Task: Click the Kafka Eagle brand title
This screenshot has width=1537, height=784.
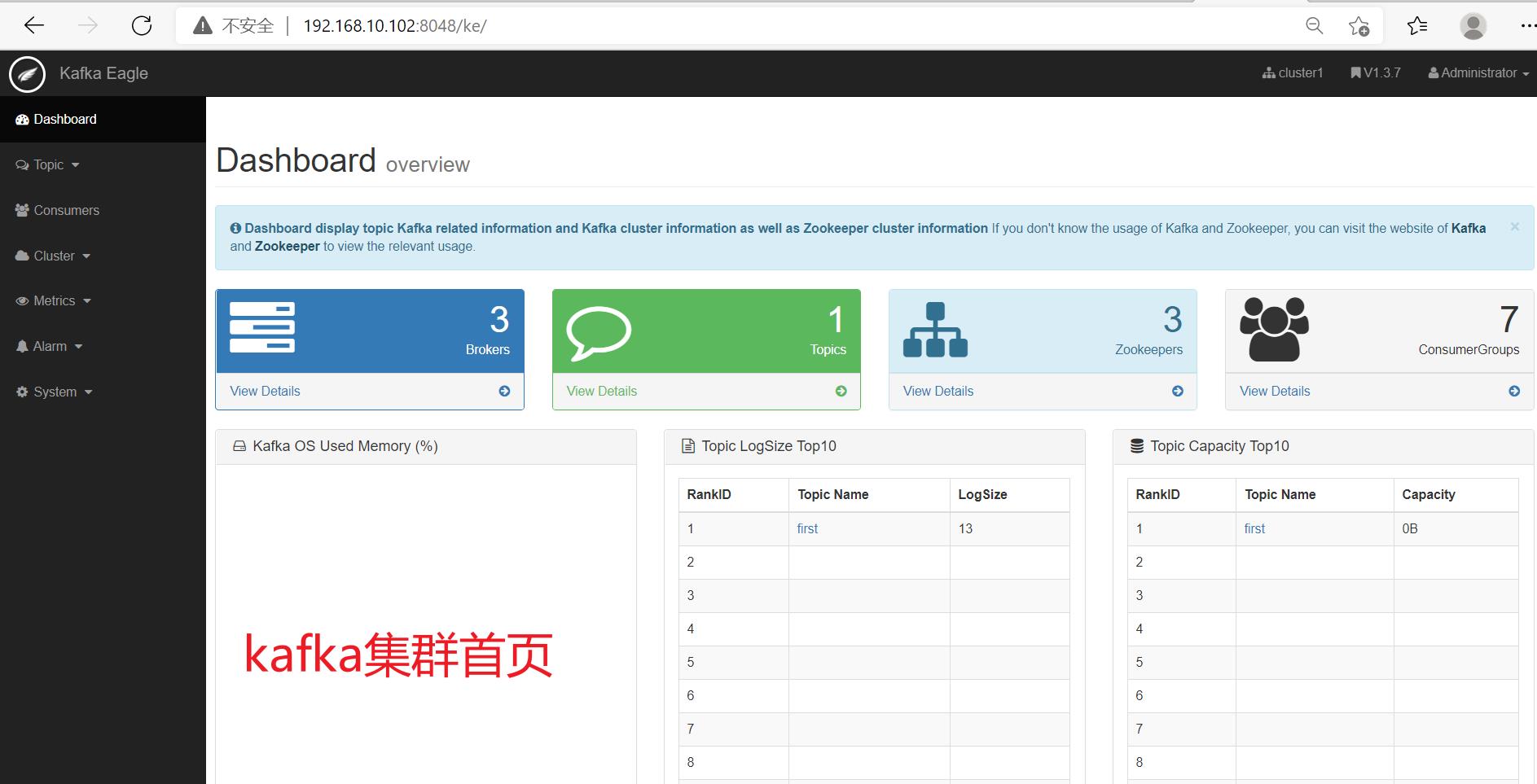Action: 103,73
